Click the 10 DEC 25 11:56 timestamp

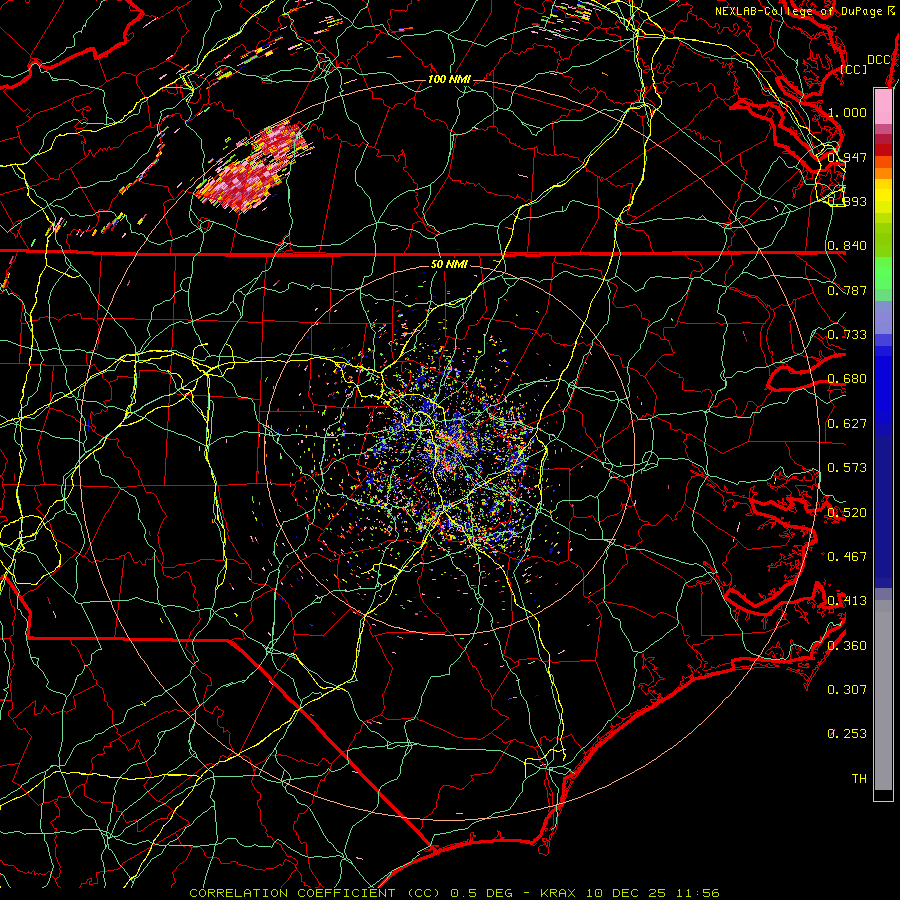click(653, 893)
